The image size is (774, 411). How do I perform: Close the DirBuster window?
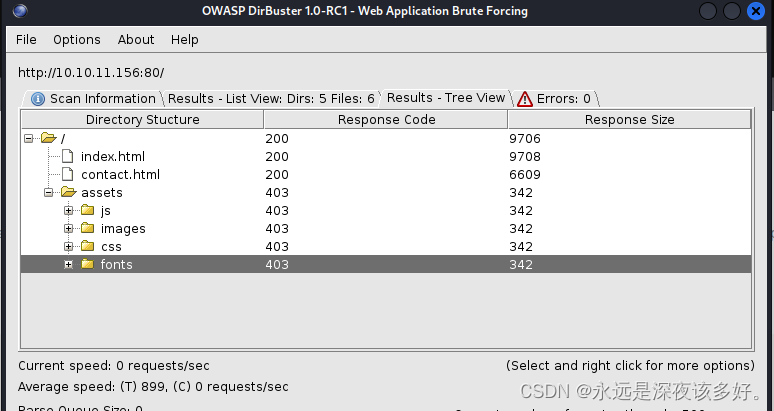[756, 11]
